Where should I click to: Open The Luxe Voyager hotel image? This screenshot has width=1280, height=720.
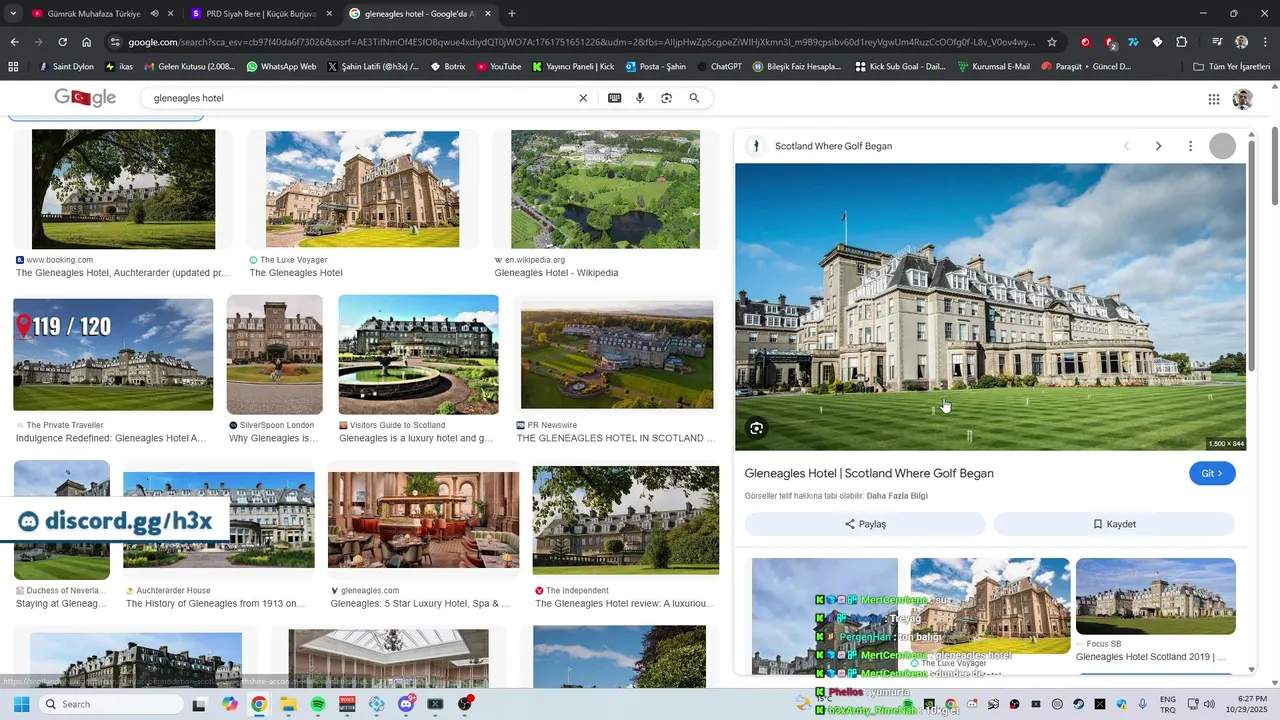[362, 189]
